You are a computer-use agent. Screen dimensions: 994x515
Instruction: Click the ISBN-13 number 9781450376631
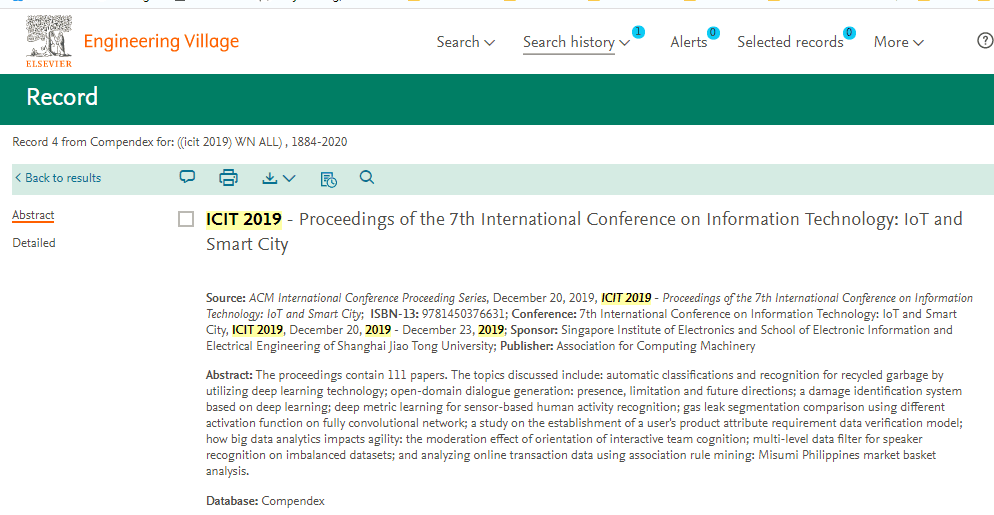pyautogui.click(x=463, y=314)
